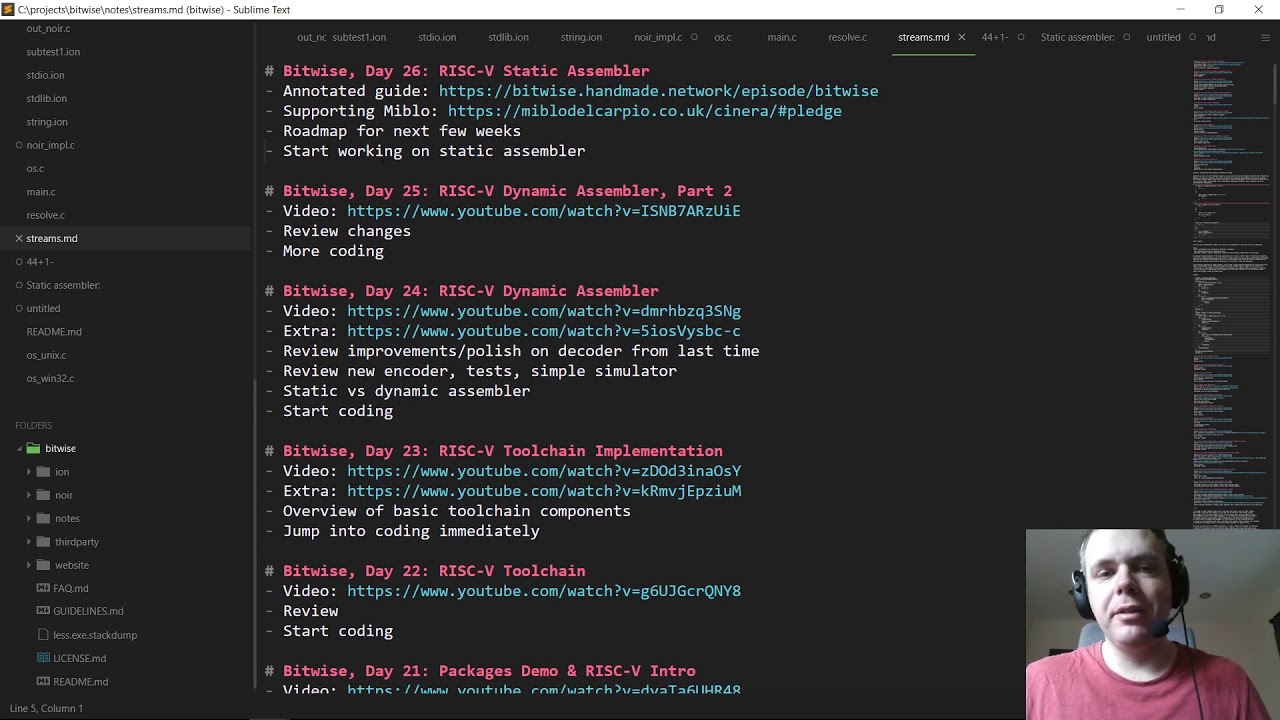Switch to the stdlib.ion tab
1280x720 pixels.
pos(508,37)
